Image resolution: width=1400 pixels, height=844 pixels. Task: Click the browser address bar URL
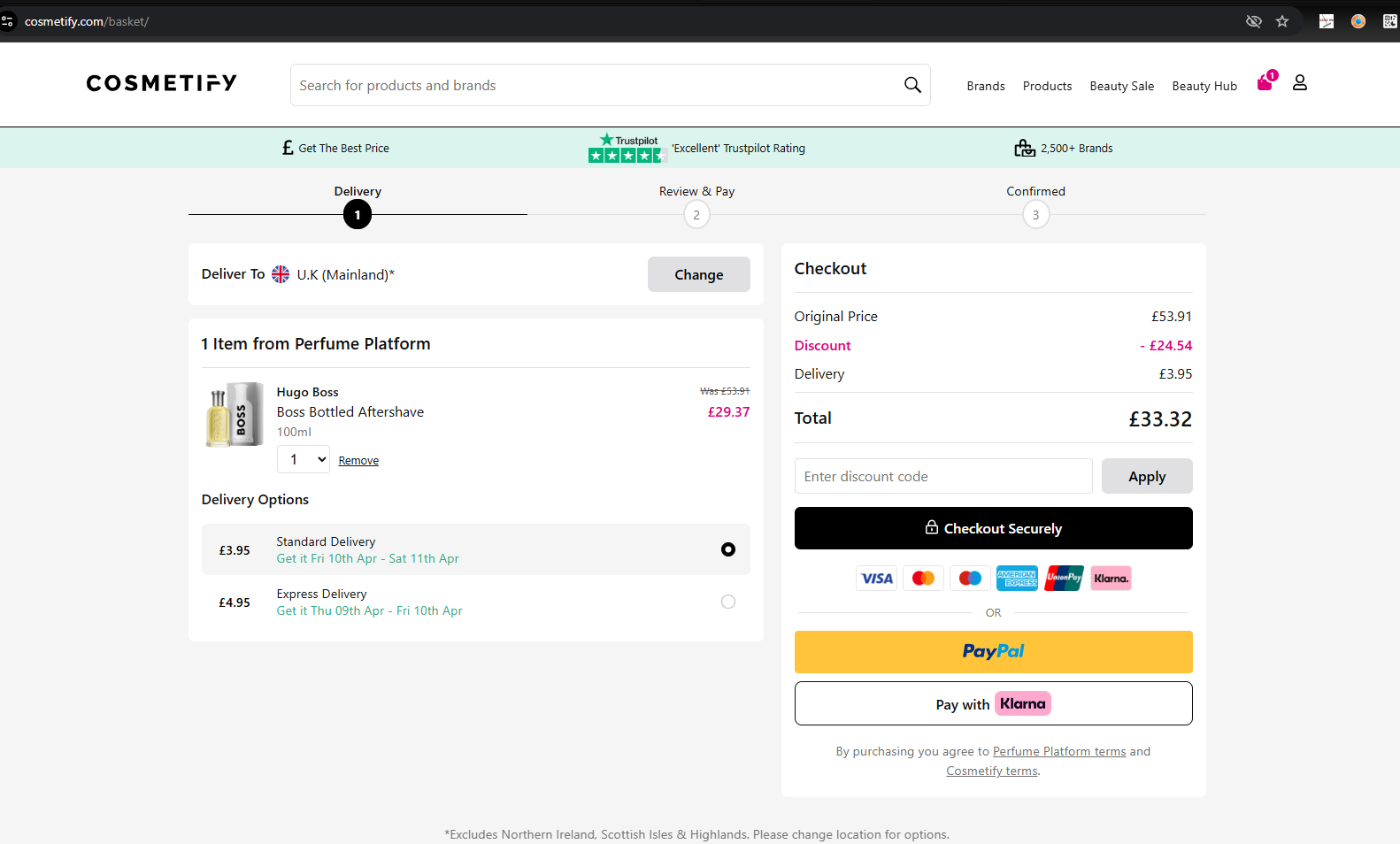coord(87,21)
